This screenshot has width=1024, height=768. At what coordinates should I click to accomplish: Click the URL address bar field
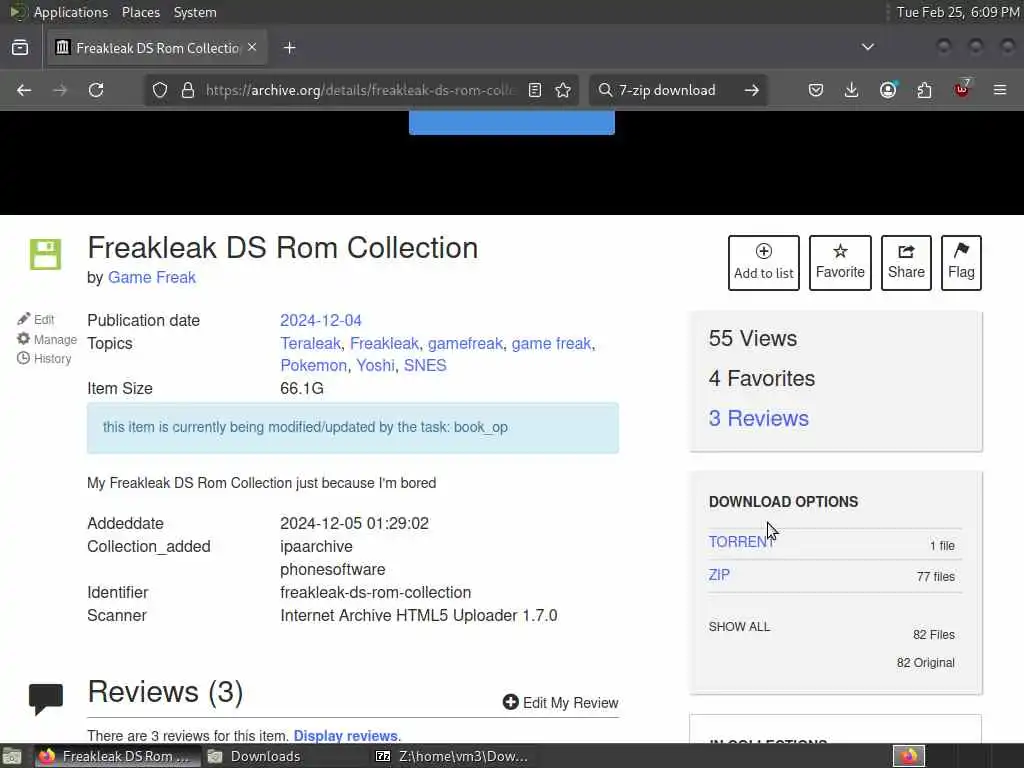point(359,90)
